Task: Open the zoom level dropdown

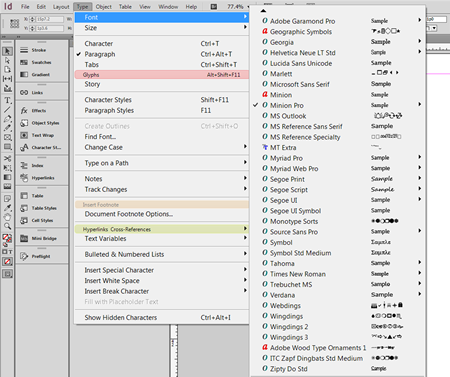Action: click(x=248, y=7)
